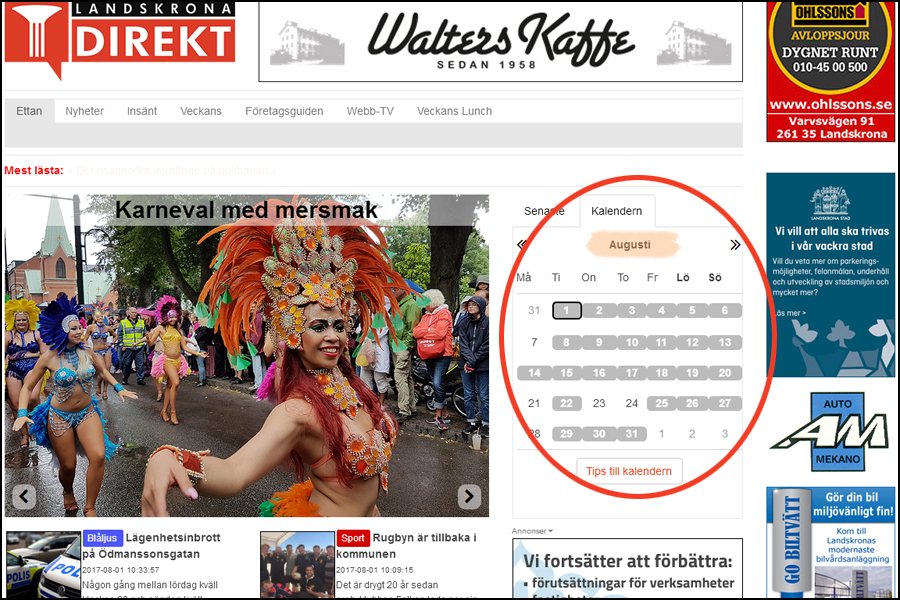900x600 pixels.
Task: Open the Företagsguiden menu item
Action: tap(284, 111)
